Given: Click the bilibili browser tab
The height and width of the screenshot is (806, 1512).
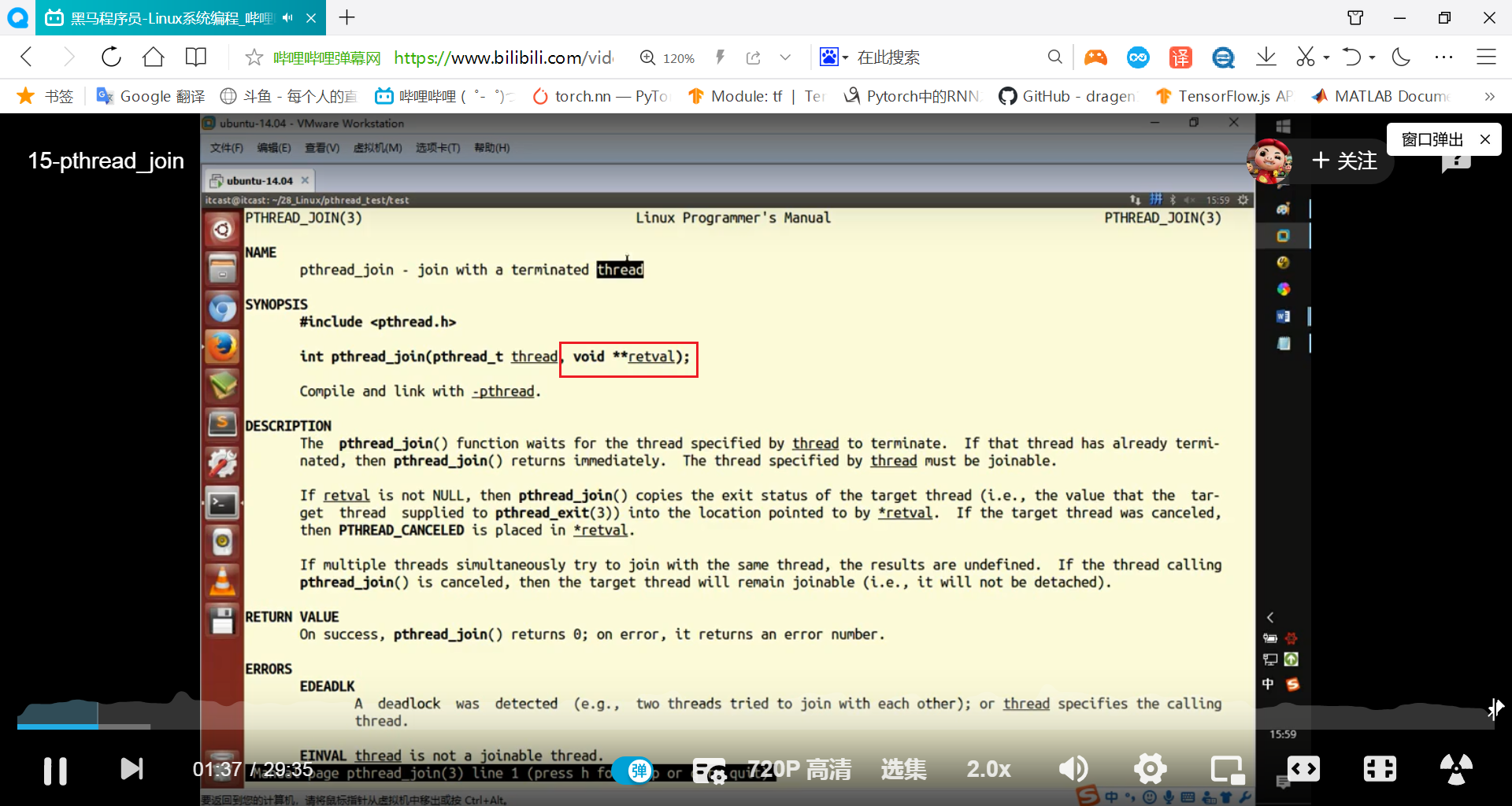Looking at the screenshot, I should click(x=180, y=17).
